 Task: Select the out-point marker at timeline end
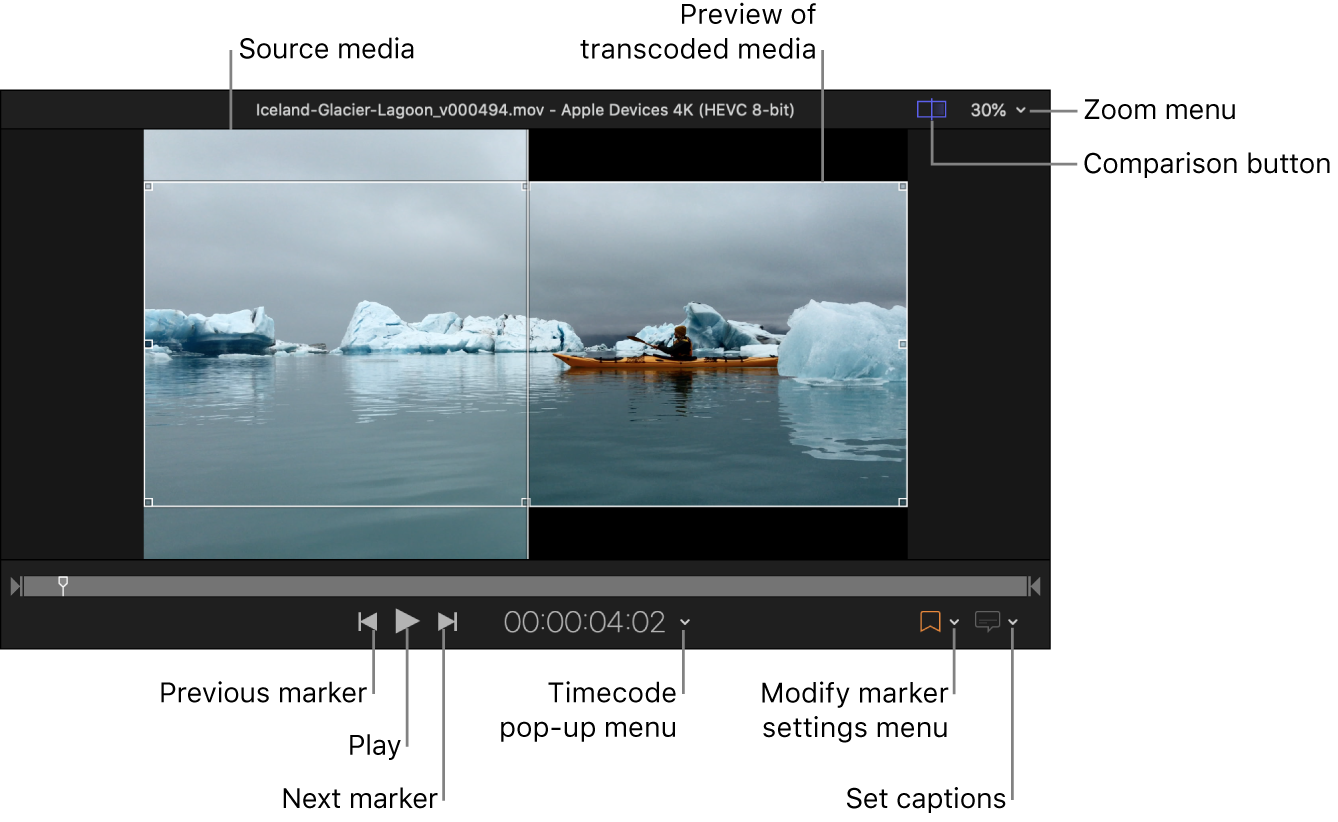point(1035,586)
